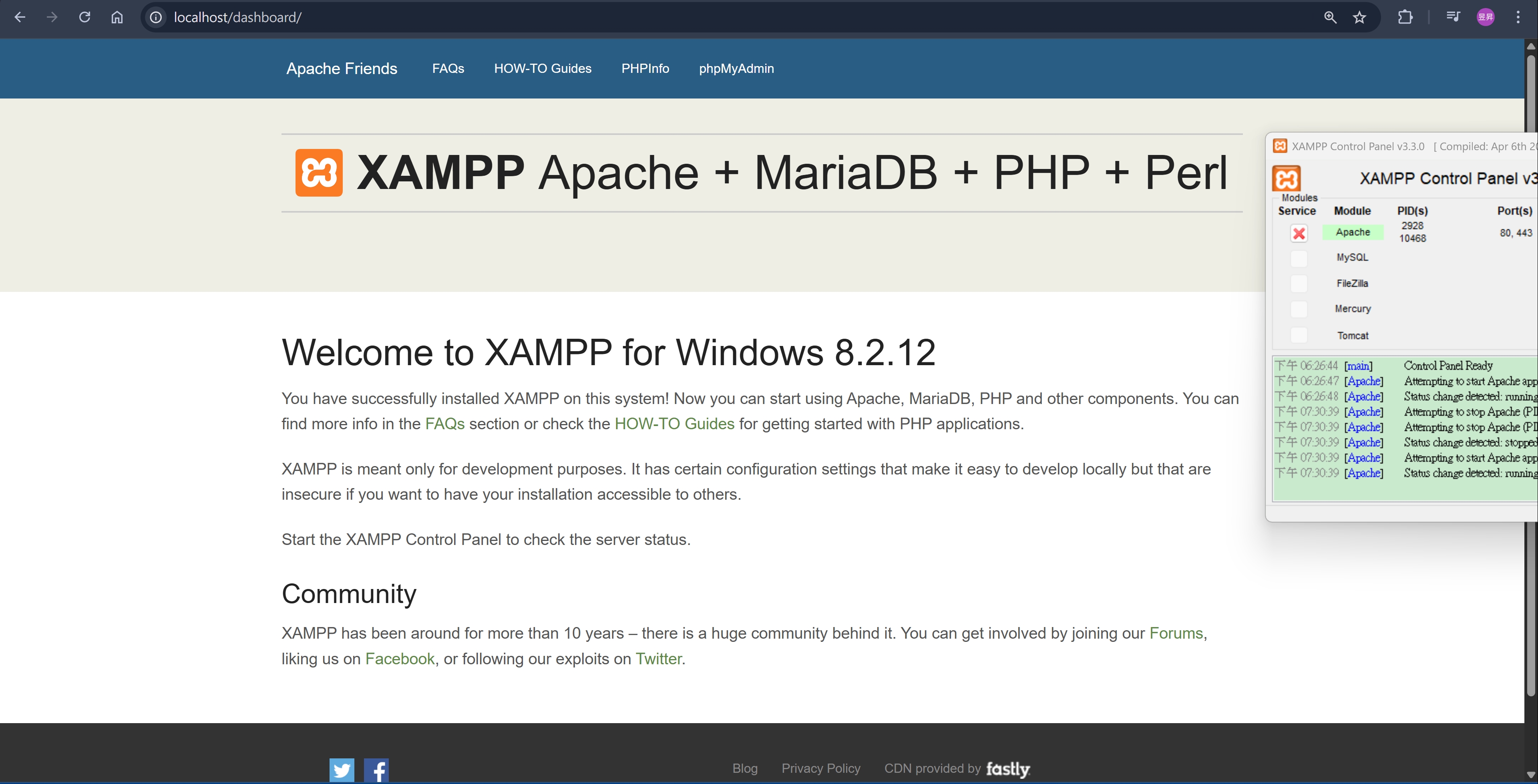
Task: Click the small XAMPP icon in Control Panel title bar
Action: coord(1280,146)
